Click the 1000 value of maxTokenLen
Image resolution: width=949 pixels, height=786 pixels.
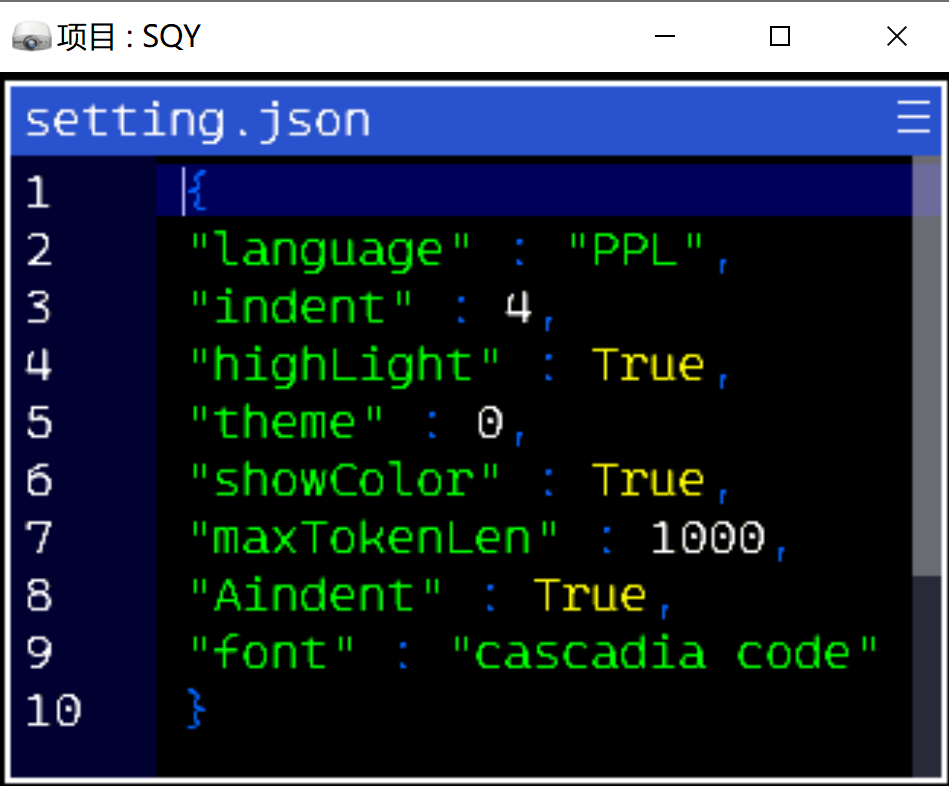pyautogui.click(x=708, y=537)
